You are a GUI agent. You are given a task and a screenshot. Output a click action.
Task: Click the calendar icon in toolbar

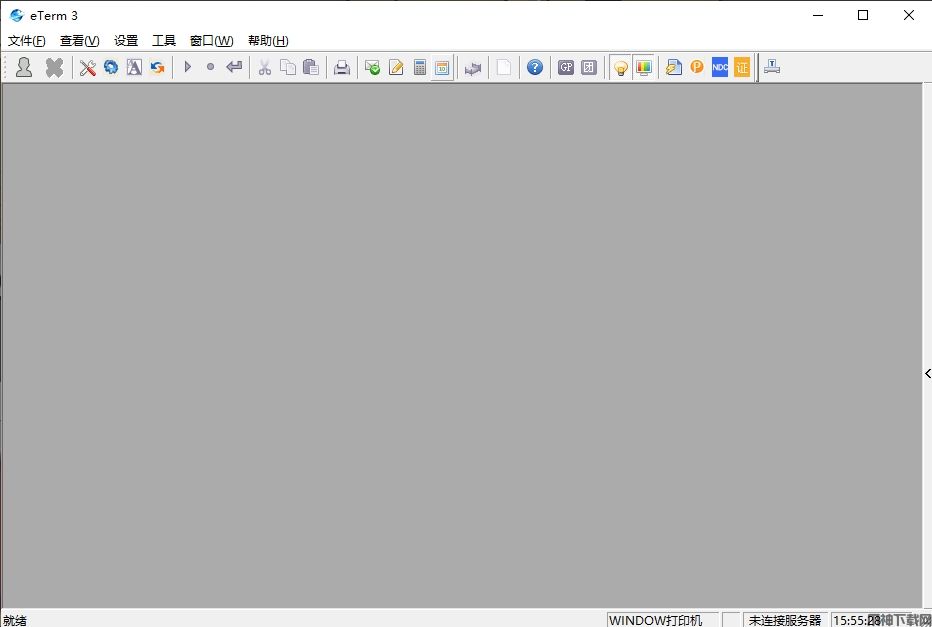tap(442, 67)
